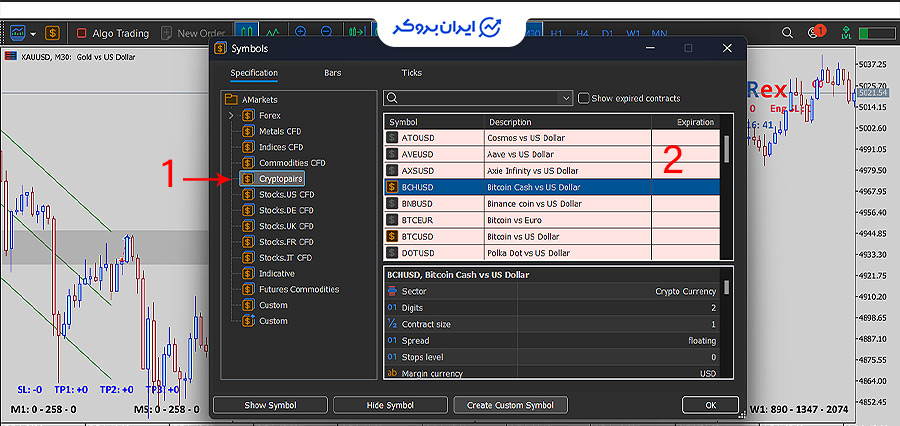The image size is (900, 426).
Task: Select the Futures Commodities group icon
Action: tap(247, 289)
